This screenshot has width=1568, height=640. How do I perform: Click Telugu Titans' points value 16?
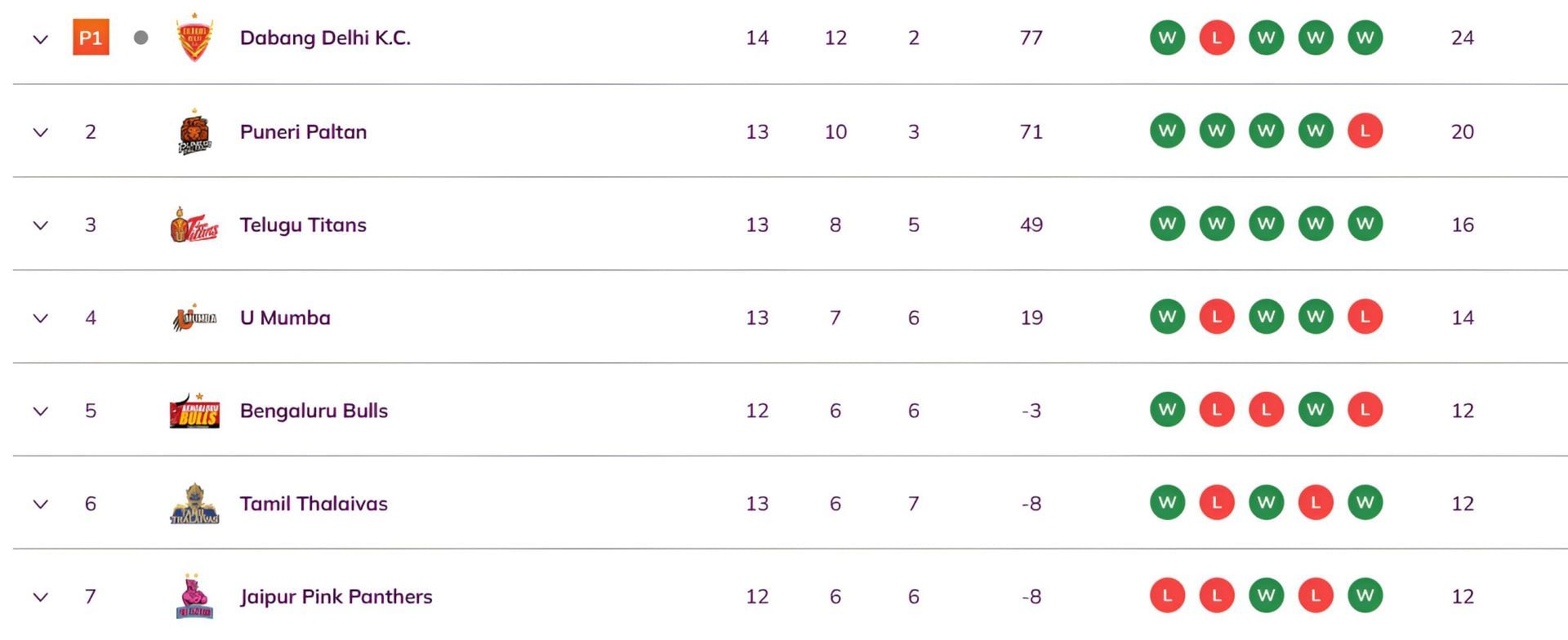1462,224
